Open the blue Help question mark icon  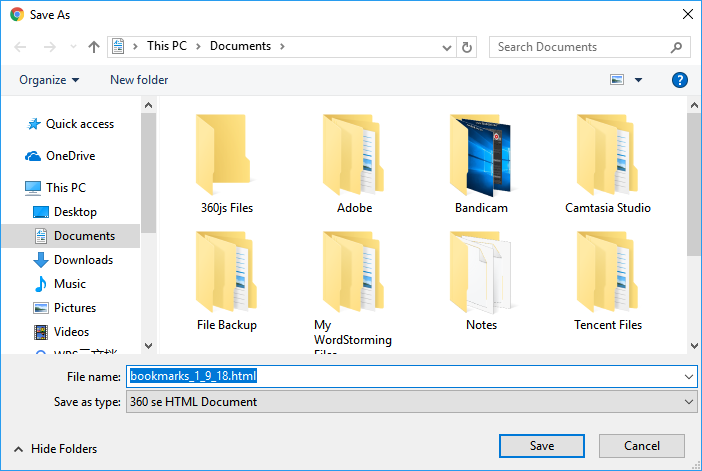click(x=680, y=80)
